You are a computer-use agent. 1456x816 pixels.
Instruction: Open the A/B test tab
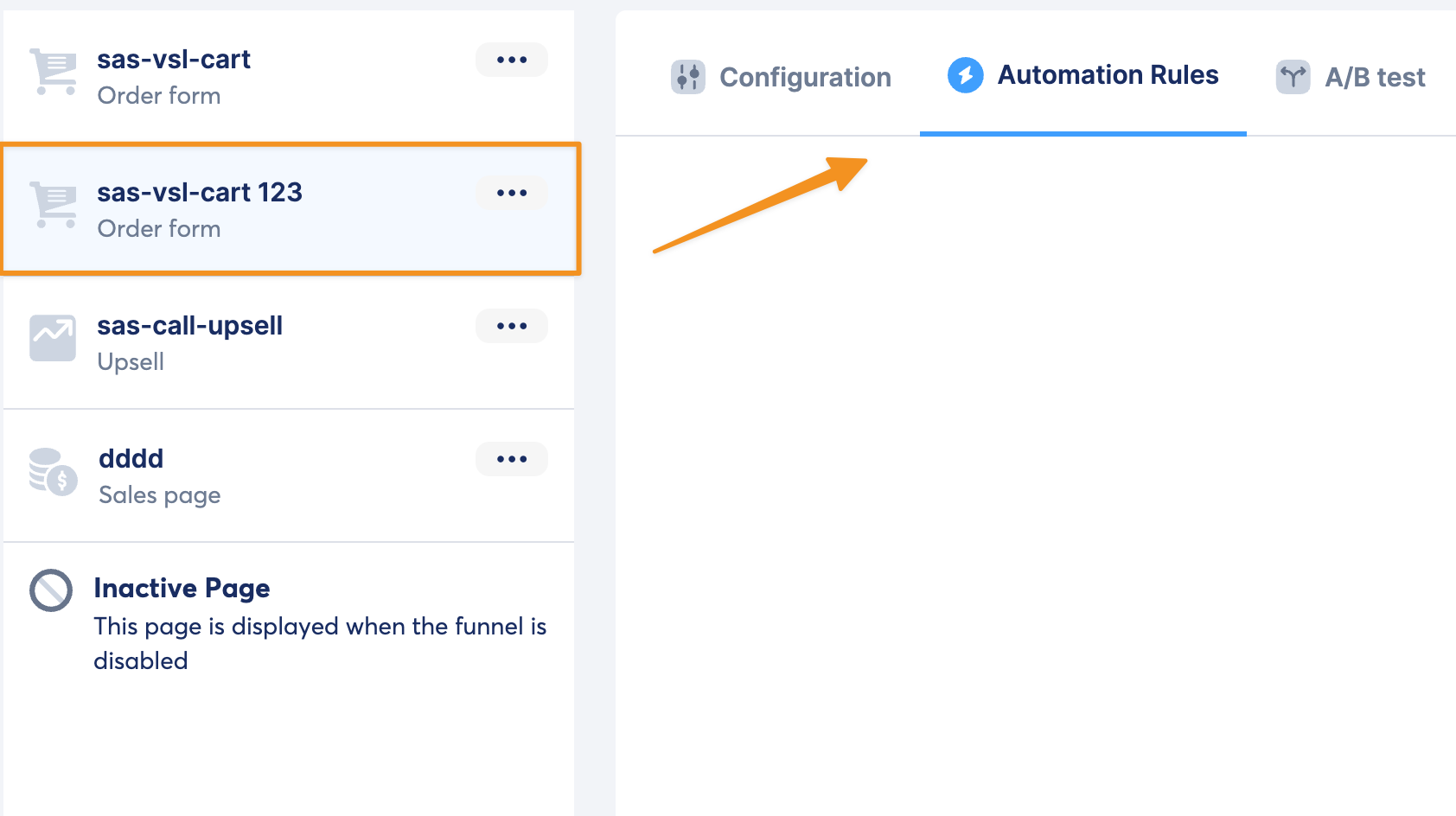pyautogui.click(x=1375, y=77)
